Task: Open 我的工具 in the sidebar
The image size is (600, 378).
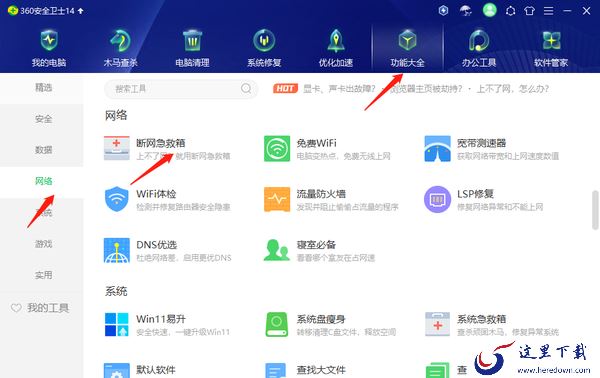Action: coord(40,308)
